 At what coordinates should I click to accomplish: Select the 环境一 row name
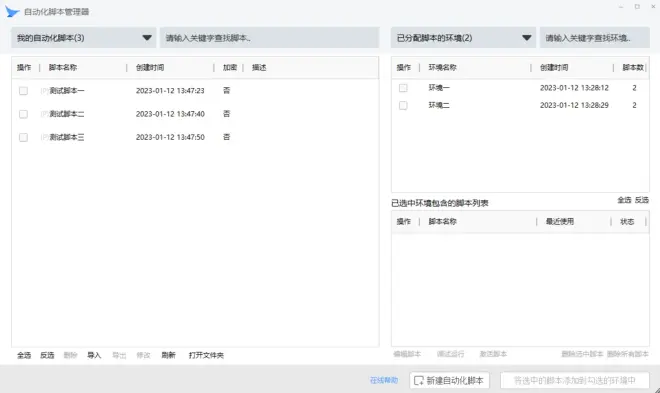coord(439,88)
